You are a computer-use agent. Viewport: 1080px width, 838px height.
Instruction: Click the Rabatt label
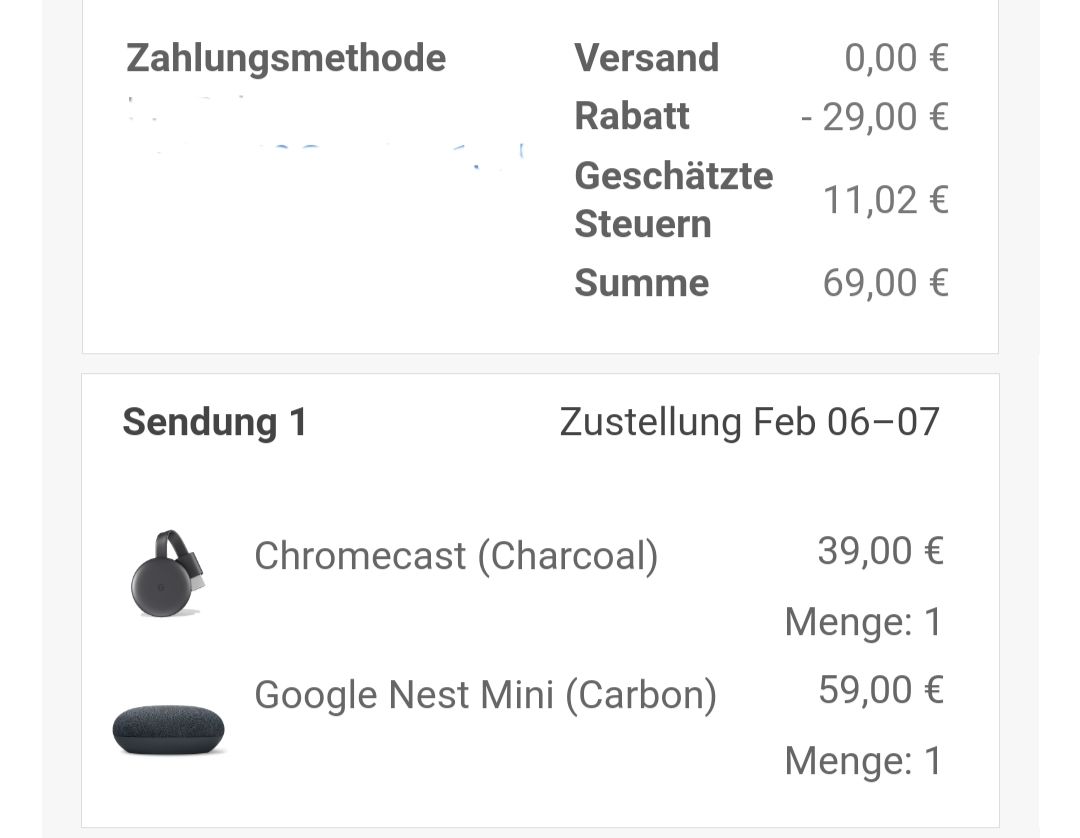[632, 116]
